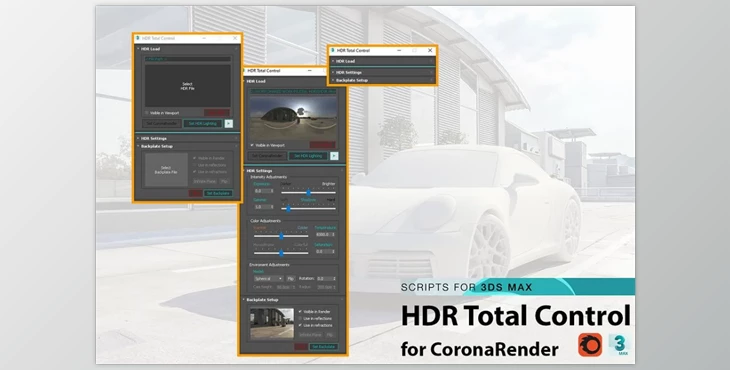
Task: Enable Visible in Viewport in the empty-HDR window
Action: [147, 113]
